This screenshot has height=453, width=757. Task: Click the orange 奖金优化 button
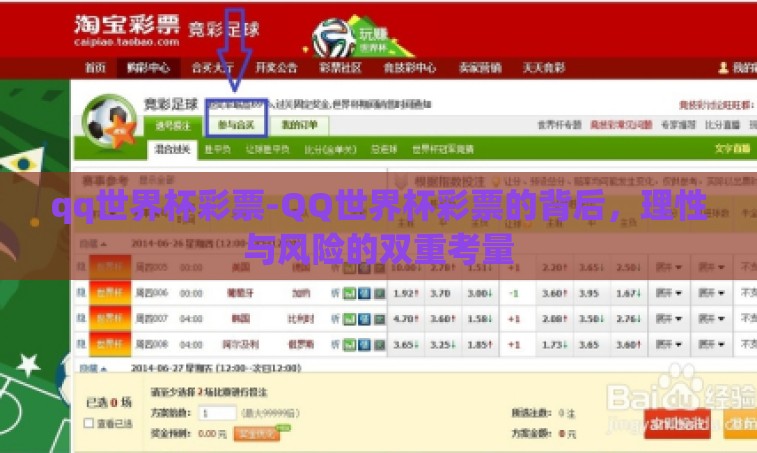[257, 433]
